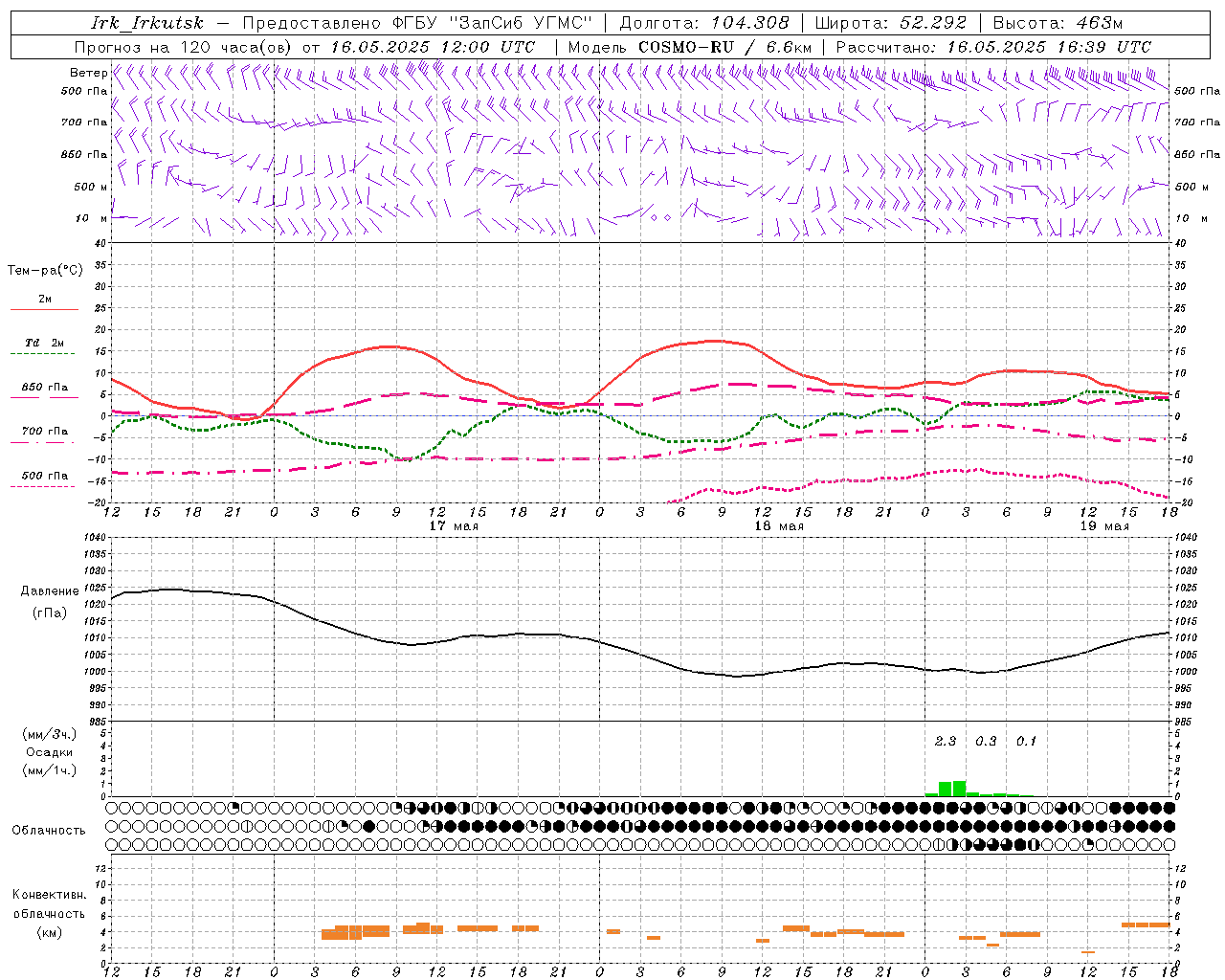Image resolution: width=1225 pixels, height=980 pixels.
Task: Click the '18 мая' date label
Action: tap(779, 526)
